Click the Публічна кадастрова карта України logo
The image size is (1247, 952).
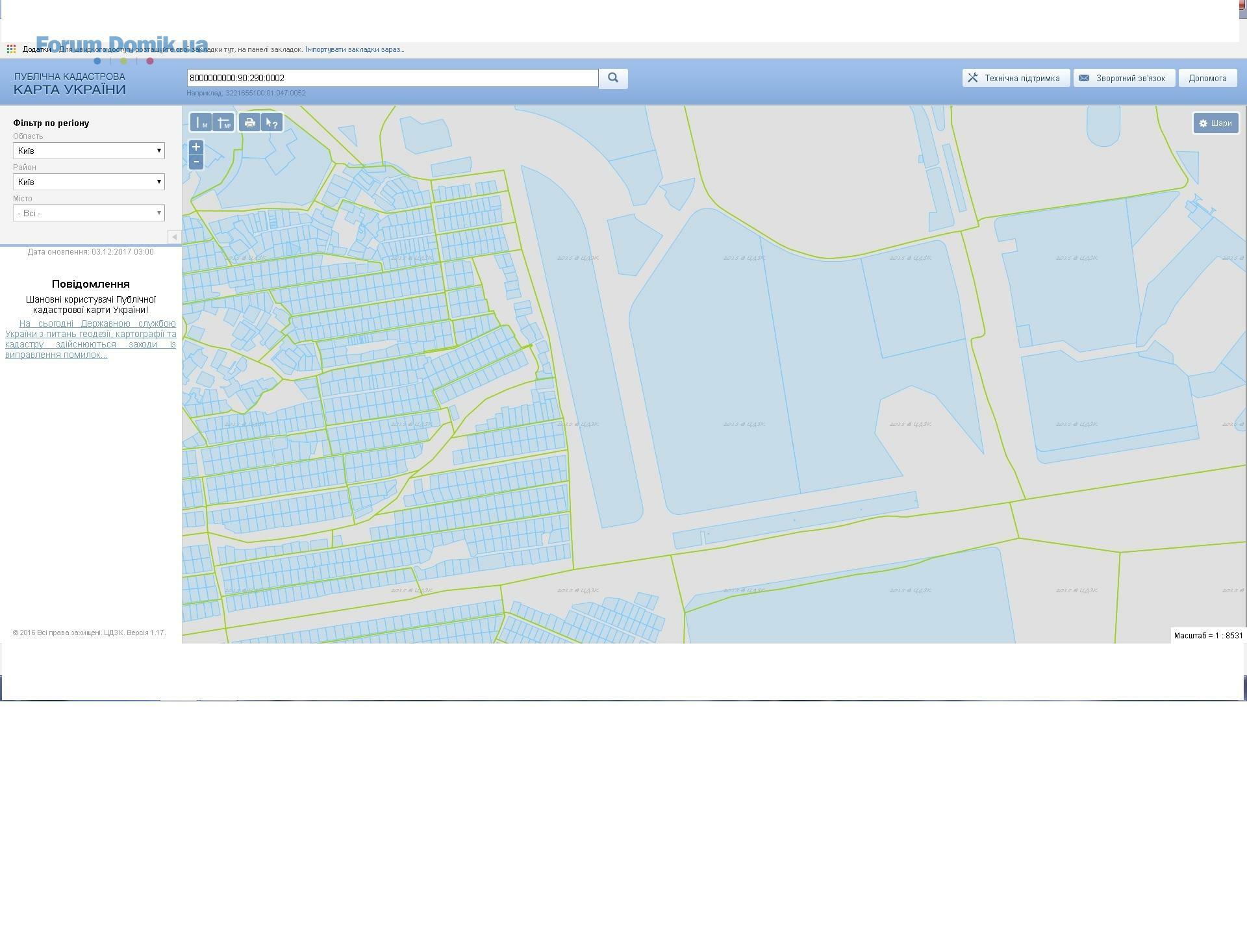pos(69,84)
